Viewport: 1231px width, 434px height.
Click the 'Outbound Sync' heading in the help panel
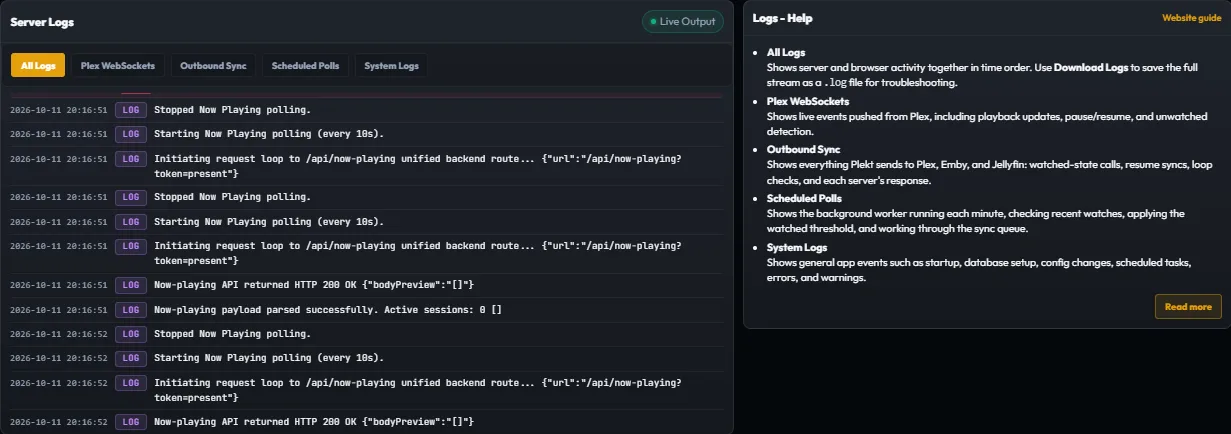[804, 149]
